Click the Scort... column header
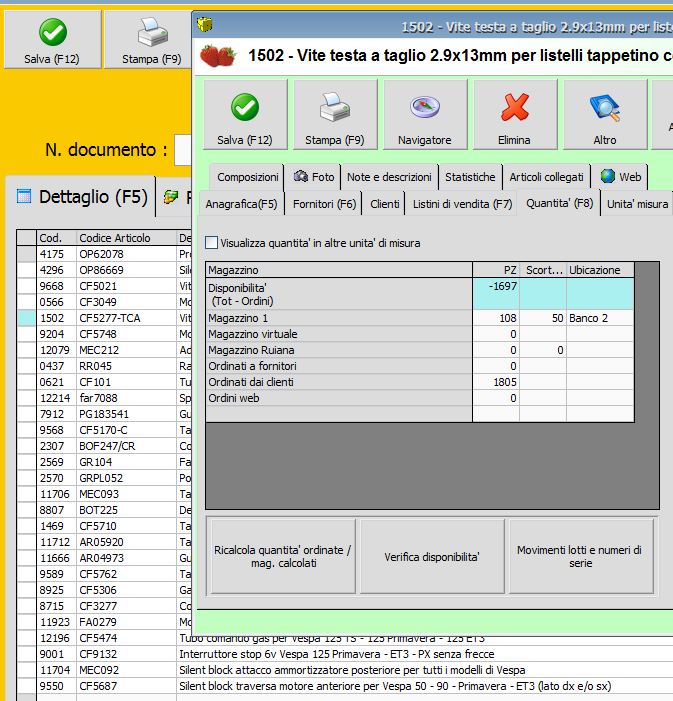The height and width of the screenshot is (701, 673). 543,270
